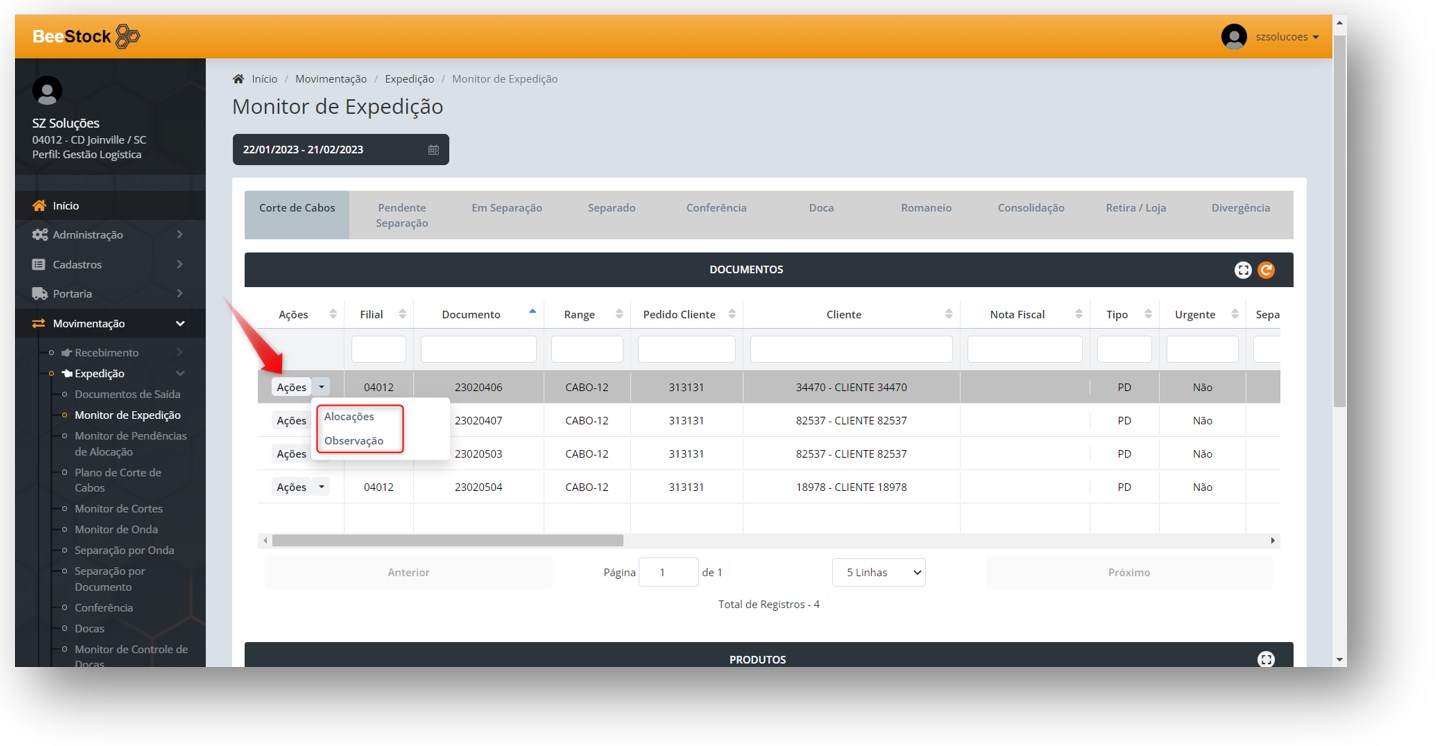Click the fullscreen icon in Documentos header
The height and width of the screenshot is (746, 1451).
(1243, 270)
